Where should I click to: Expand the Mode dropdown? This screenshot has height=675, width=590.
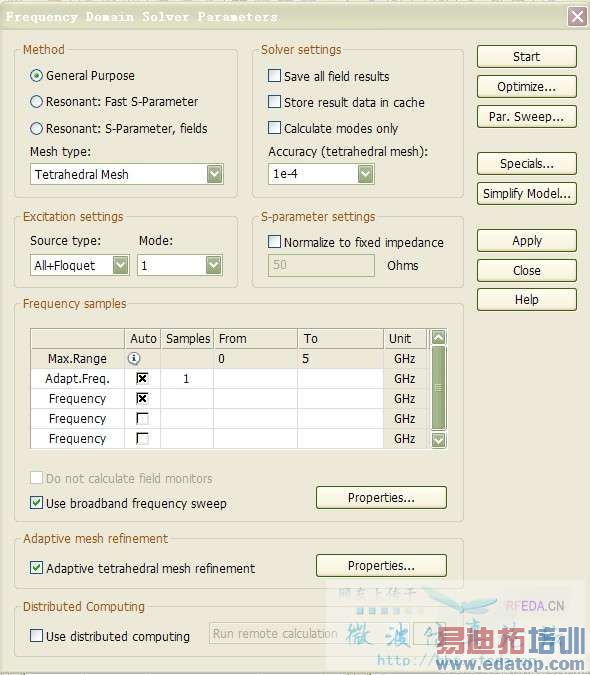[213, 265]
